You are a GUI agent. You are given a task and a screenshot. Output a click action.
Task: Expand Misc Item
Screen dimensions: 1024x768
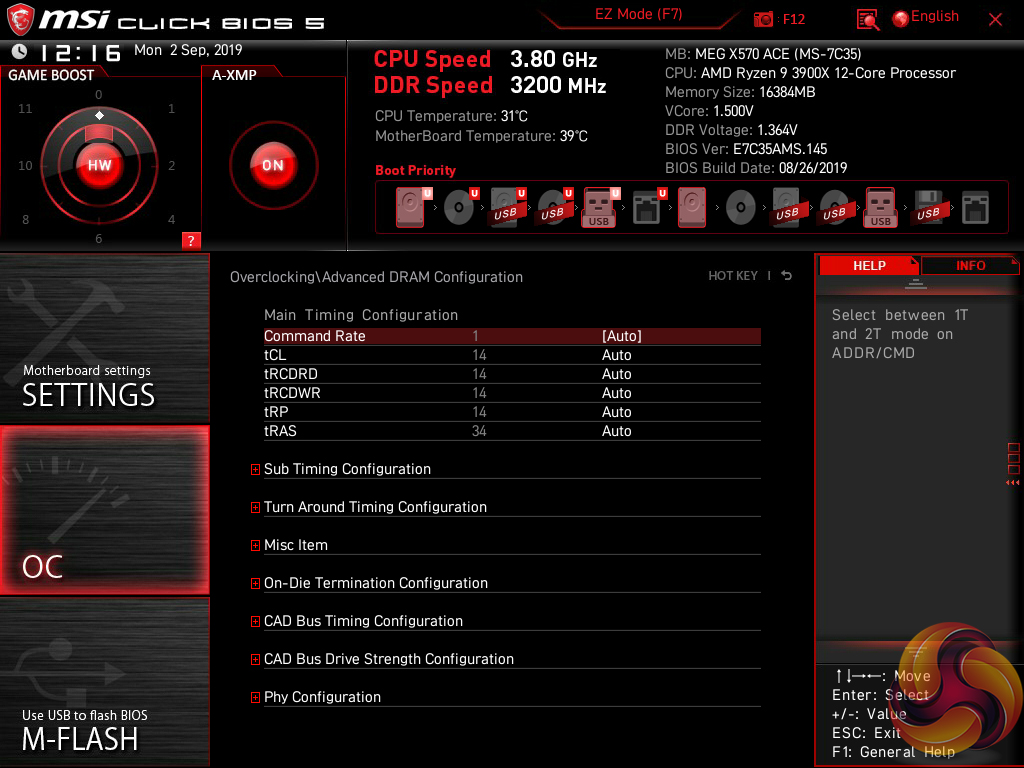(255, 545)
